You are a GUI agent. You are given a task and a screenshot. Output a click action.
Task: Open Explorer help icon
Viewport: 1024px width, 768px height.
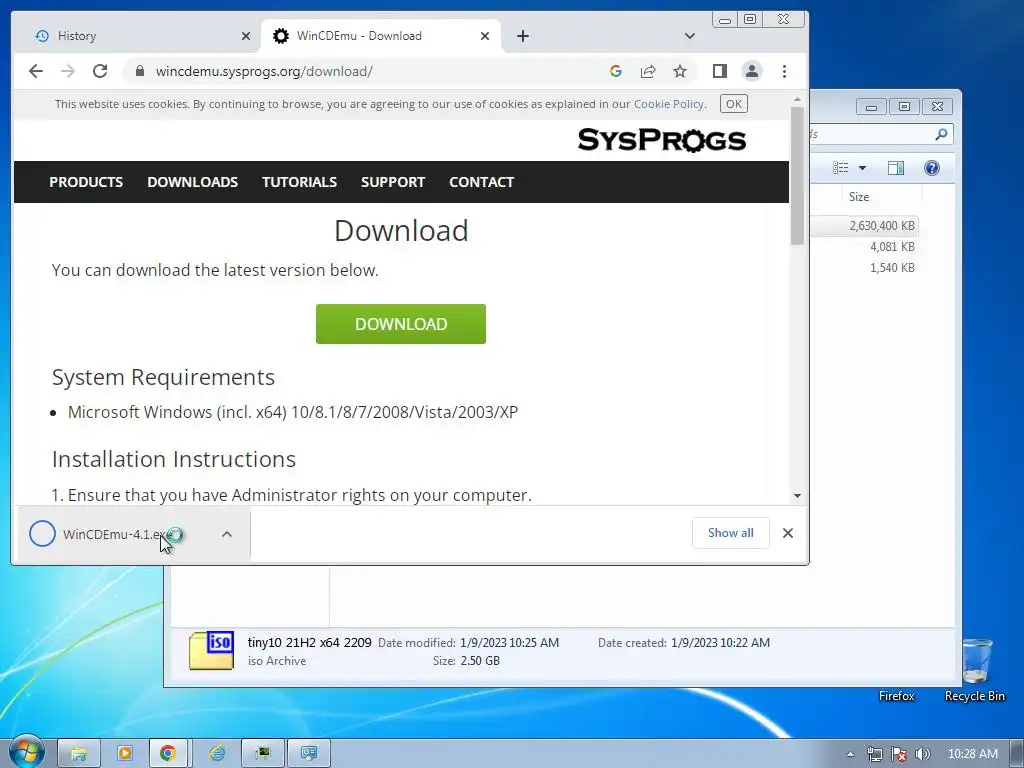(931, 168)
